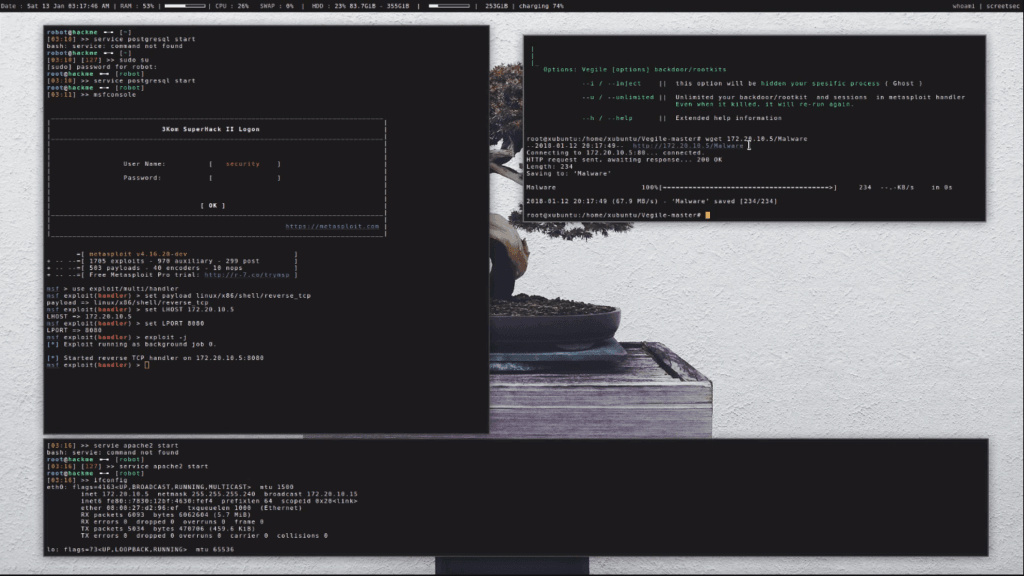Click the HDD usage bar in top bar

coord(448,6)
